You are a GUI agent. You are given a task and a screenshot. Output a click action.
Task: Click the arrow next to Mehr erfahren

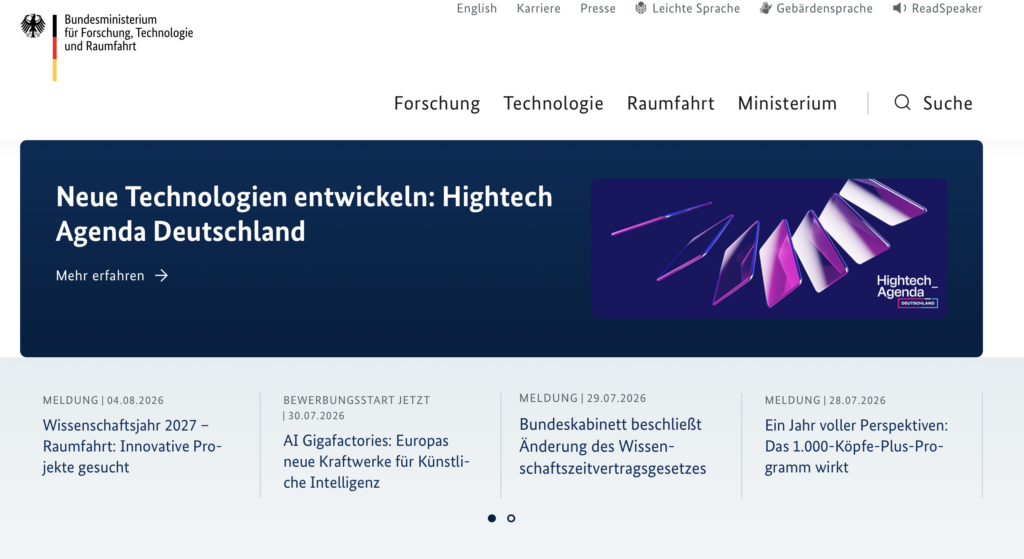click(161, 276)
